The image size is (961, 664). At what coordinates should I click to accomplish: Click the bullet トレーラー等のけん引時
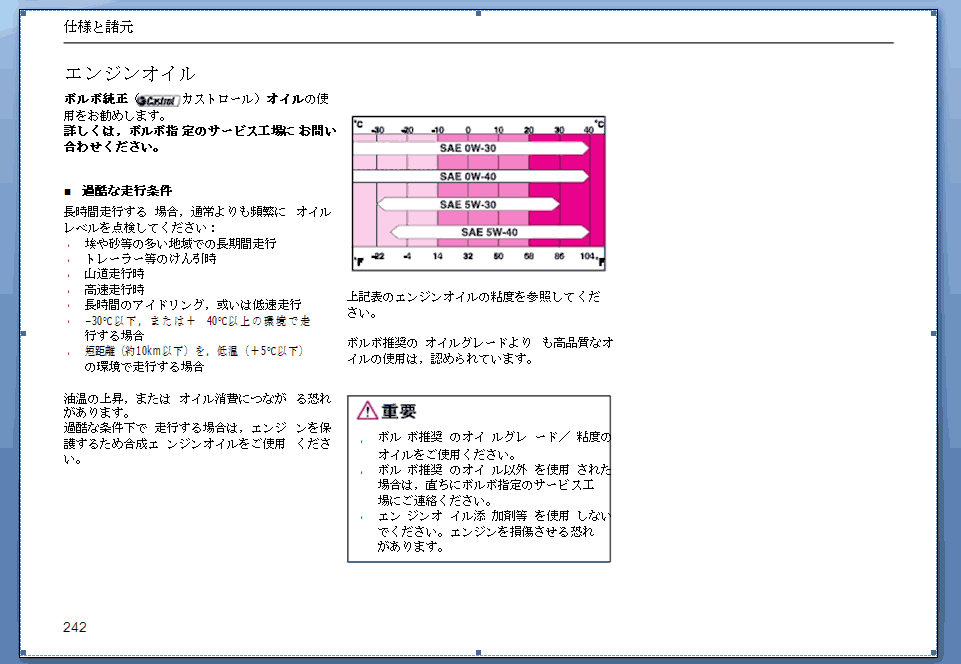pos(150,259)
